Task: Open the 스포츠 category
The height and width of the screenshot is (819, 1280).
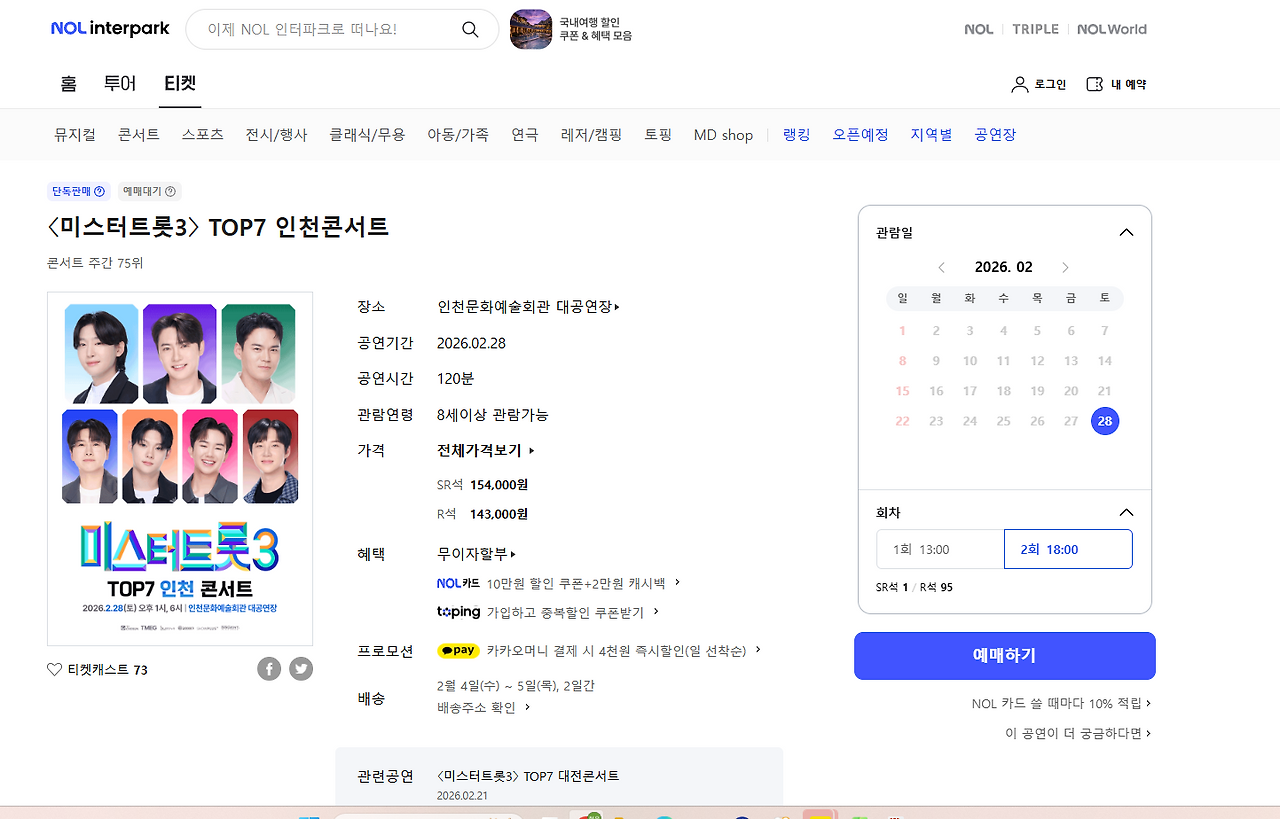Action: tap(203, 134)
